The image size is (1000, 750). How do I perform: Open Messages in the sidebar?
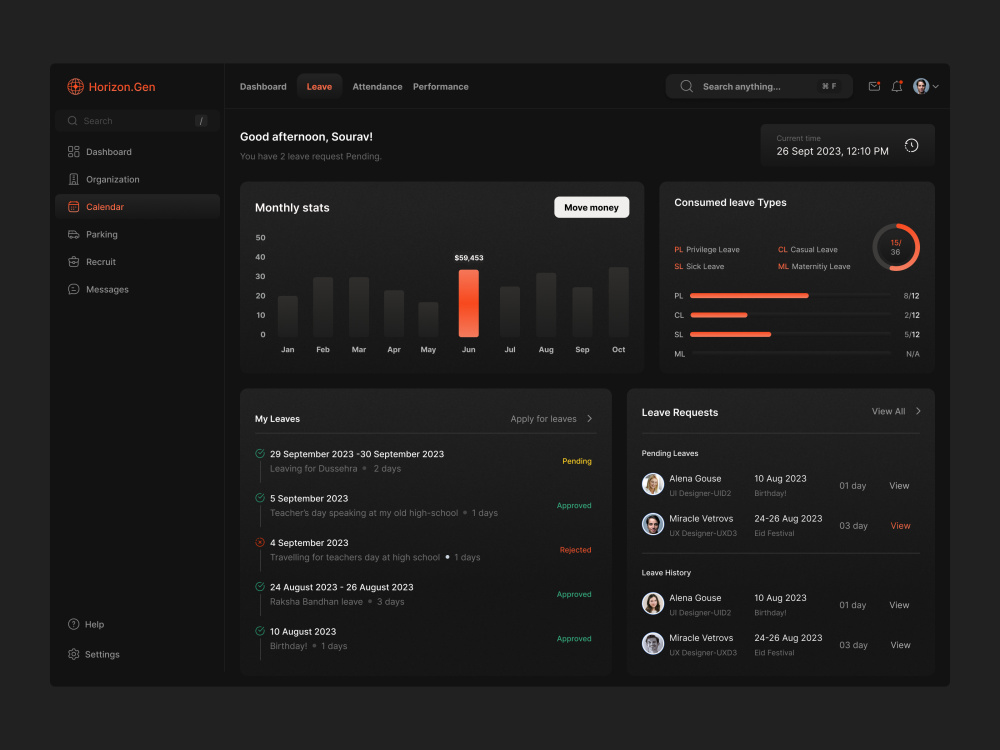pos(137,289)
